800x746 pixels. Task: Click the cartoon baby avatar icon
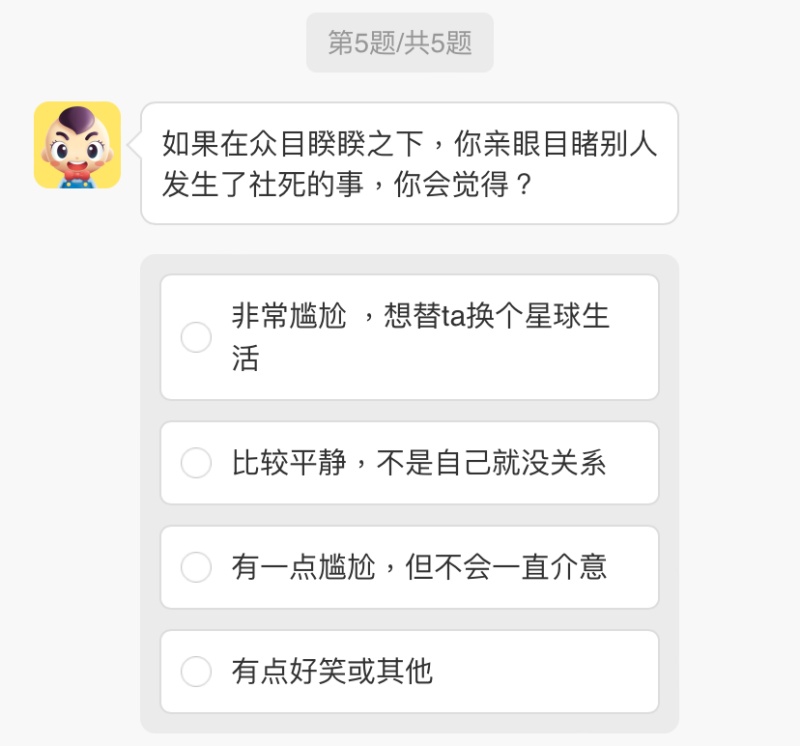77,145
